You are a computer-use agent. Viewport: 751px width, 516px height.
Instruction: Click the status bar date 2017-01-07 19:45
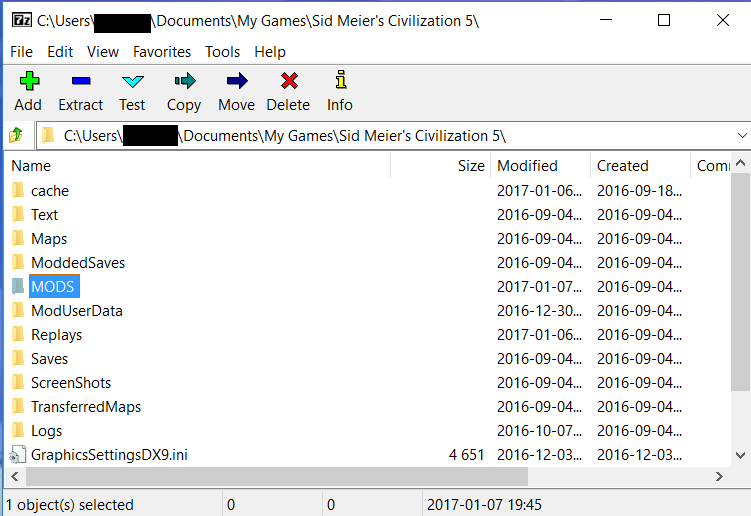[484, 505]
